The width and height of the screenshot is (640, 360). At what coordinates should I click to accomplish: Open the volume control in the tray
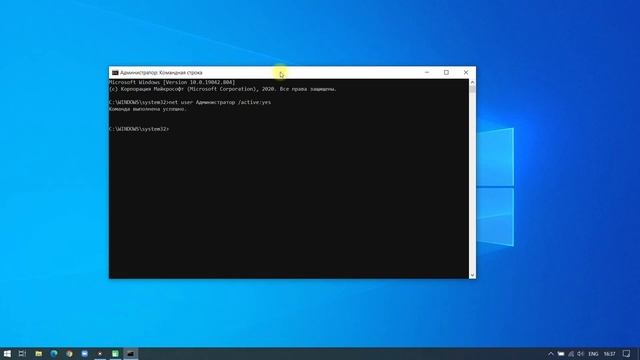580,354
